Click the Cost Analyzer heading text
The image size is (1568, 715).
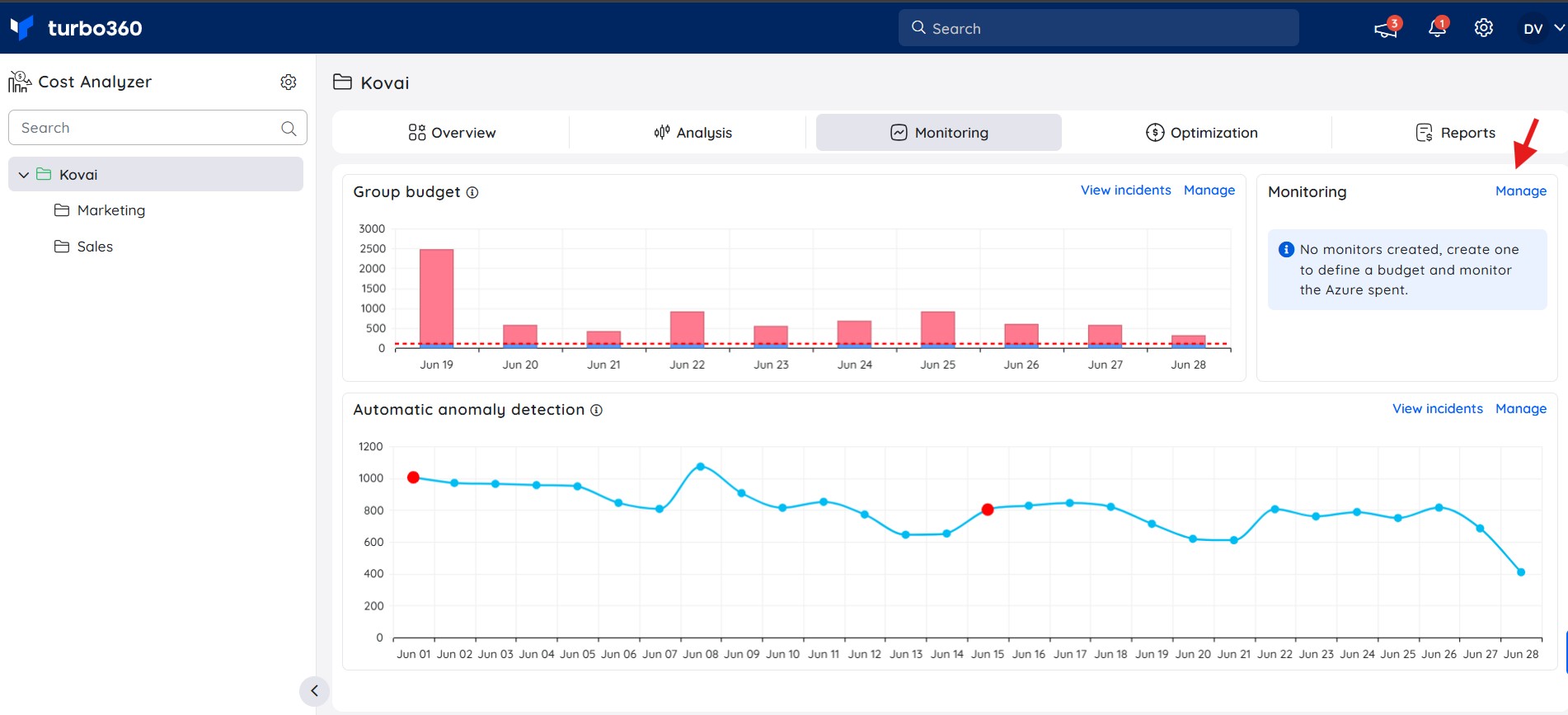pyautogui.click(x=95, y=82)
